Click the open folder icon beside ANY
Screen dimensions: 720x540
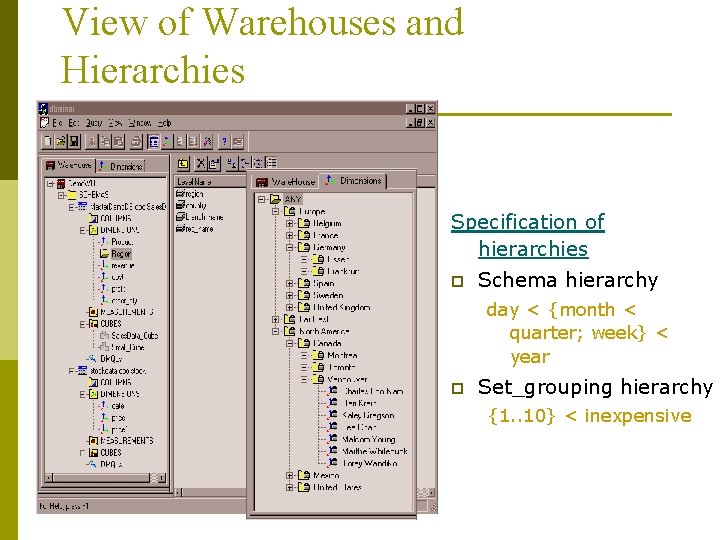[x=275, y=199]
